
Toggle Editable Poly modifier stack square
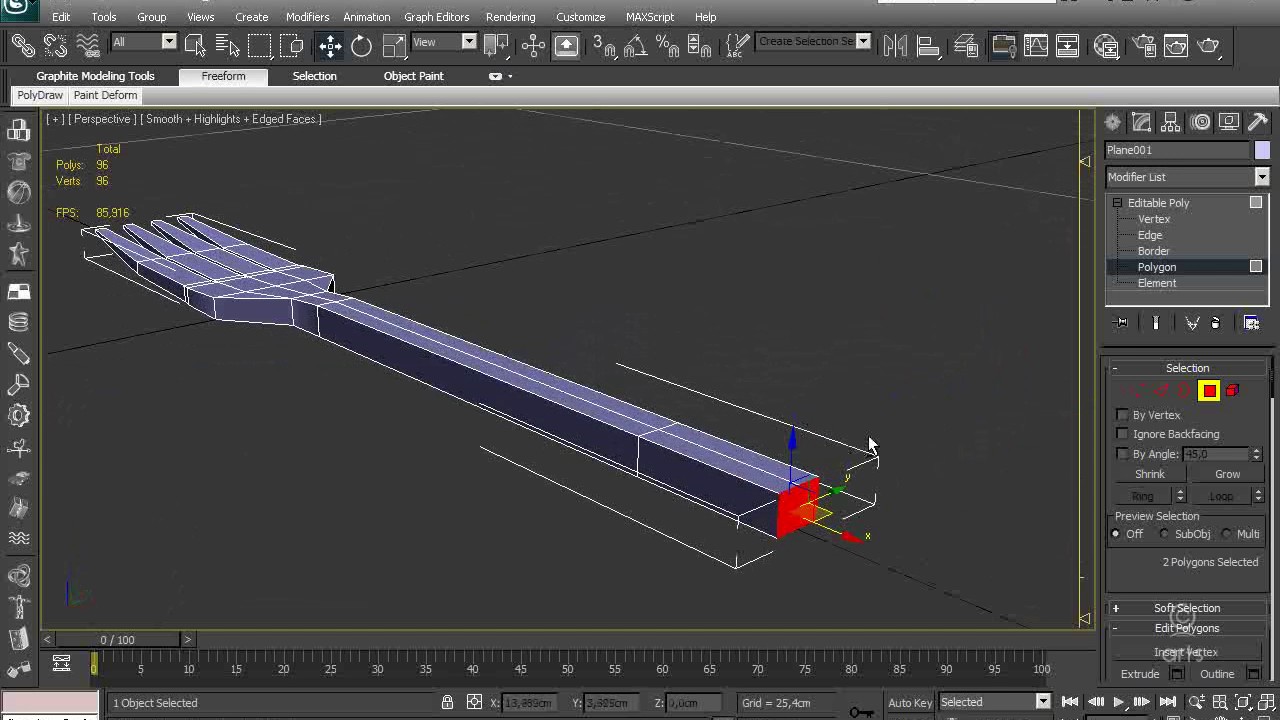1256,203
